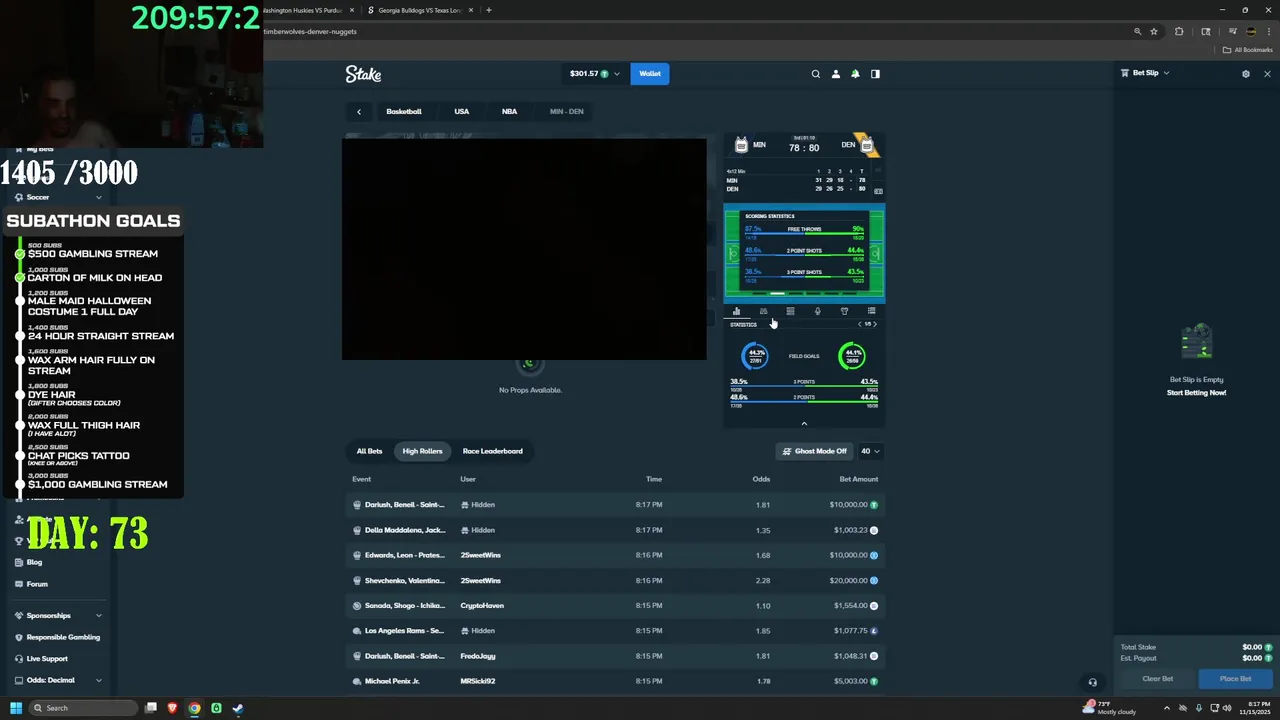Click the Wallet button
The image size is (1280, 720).
(650, 74)
